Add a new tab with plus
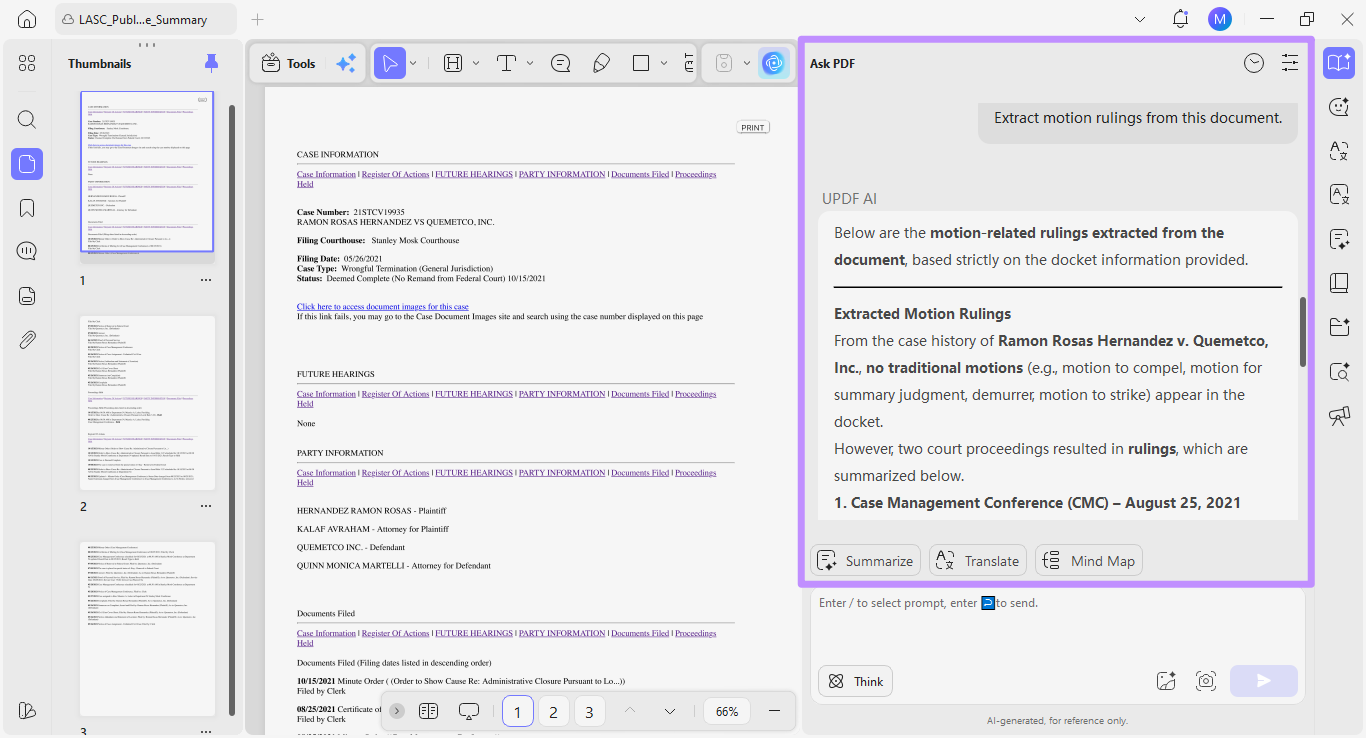 (x=257, y=19)
